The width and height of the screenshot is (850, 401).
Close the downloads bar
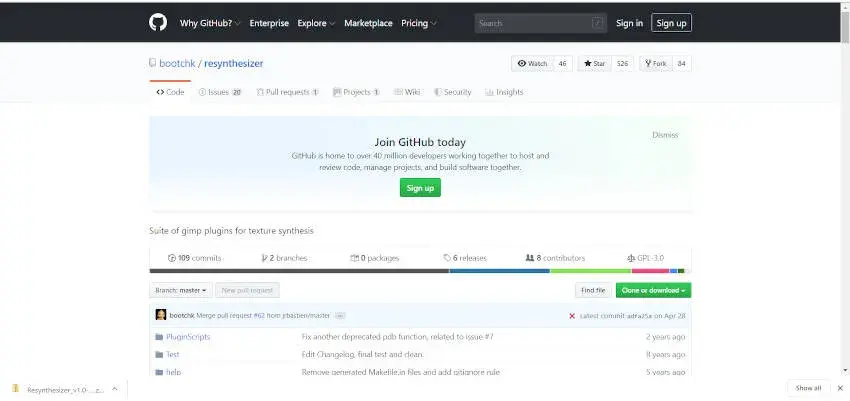[x=840, y=388]
